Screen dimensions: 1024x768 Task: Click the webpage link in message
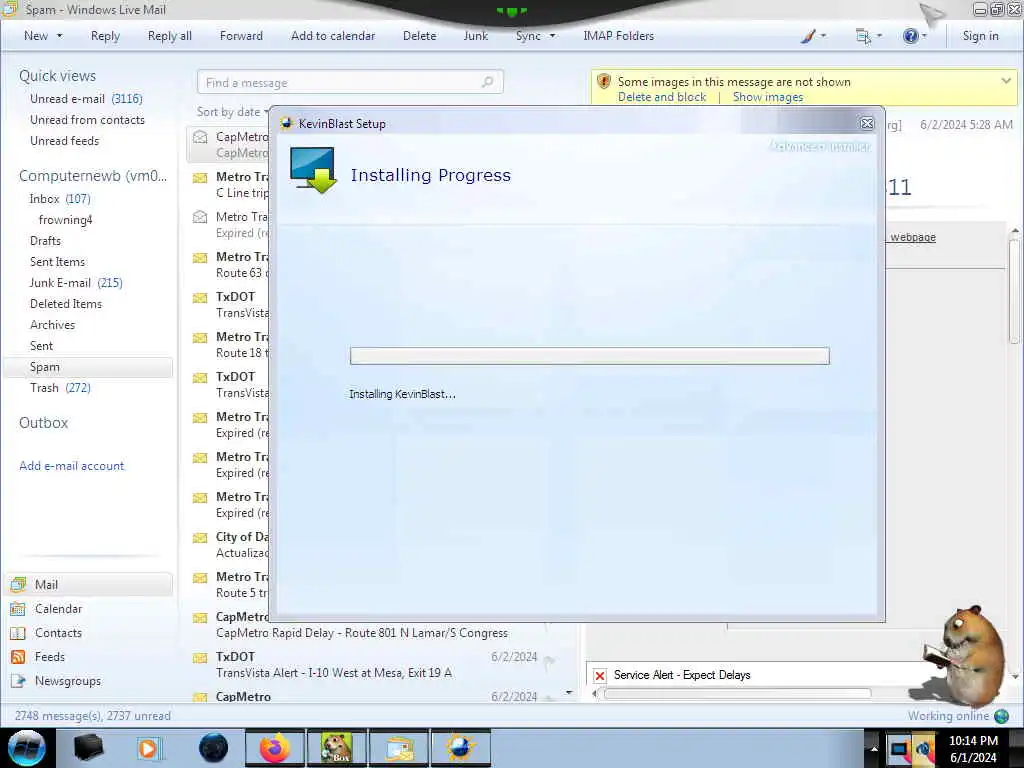(x=913, y=237)
